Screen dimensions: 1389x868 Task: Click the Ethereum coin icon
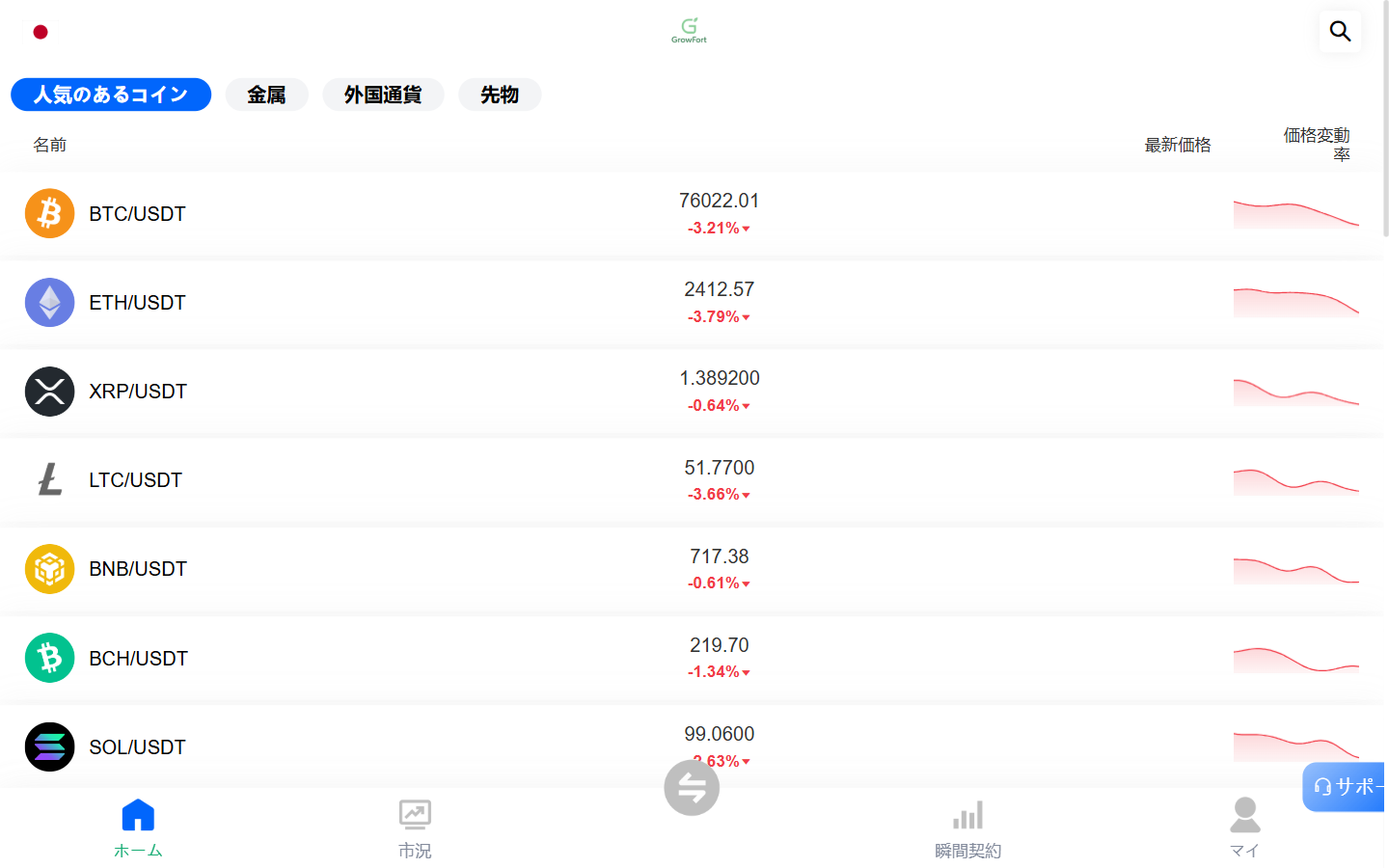[x=49, y=302]
